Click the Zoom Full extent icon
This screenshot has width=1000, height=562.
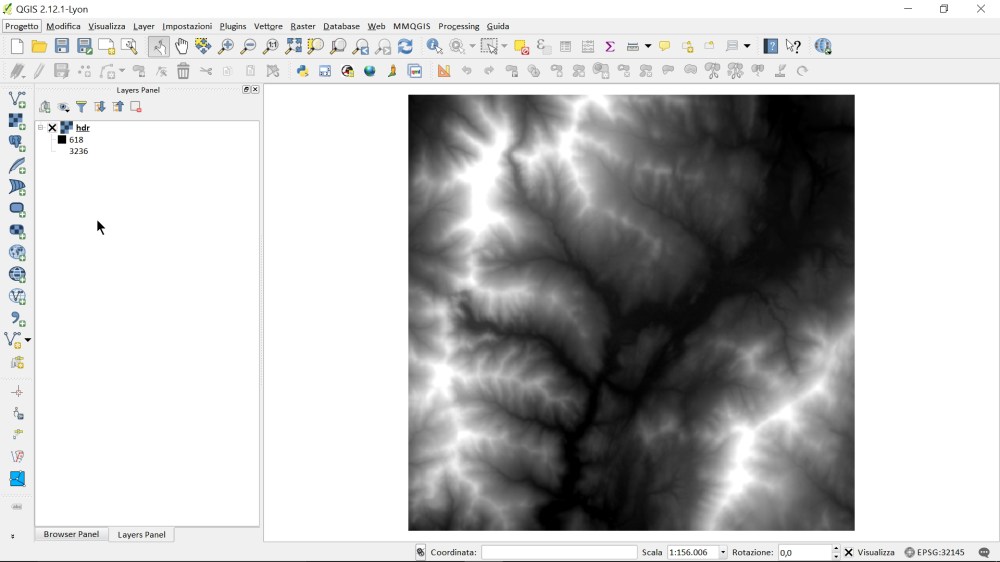(x=293, y=46)
